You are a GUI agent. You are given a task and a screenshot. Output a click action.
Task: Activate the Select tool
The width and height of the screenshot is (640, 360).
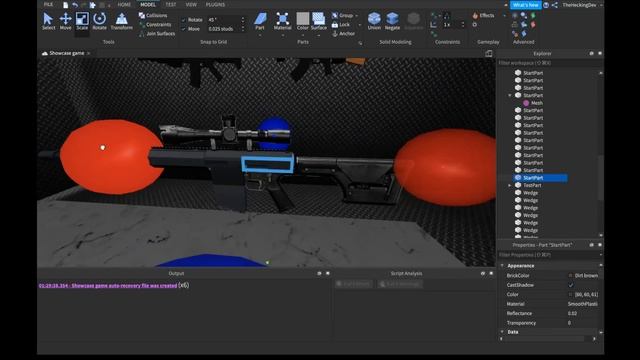pyautogui.click(x=48, y=21)
